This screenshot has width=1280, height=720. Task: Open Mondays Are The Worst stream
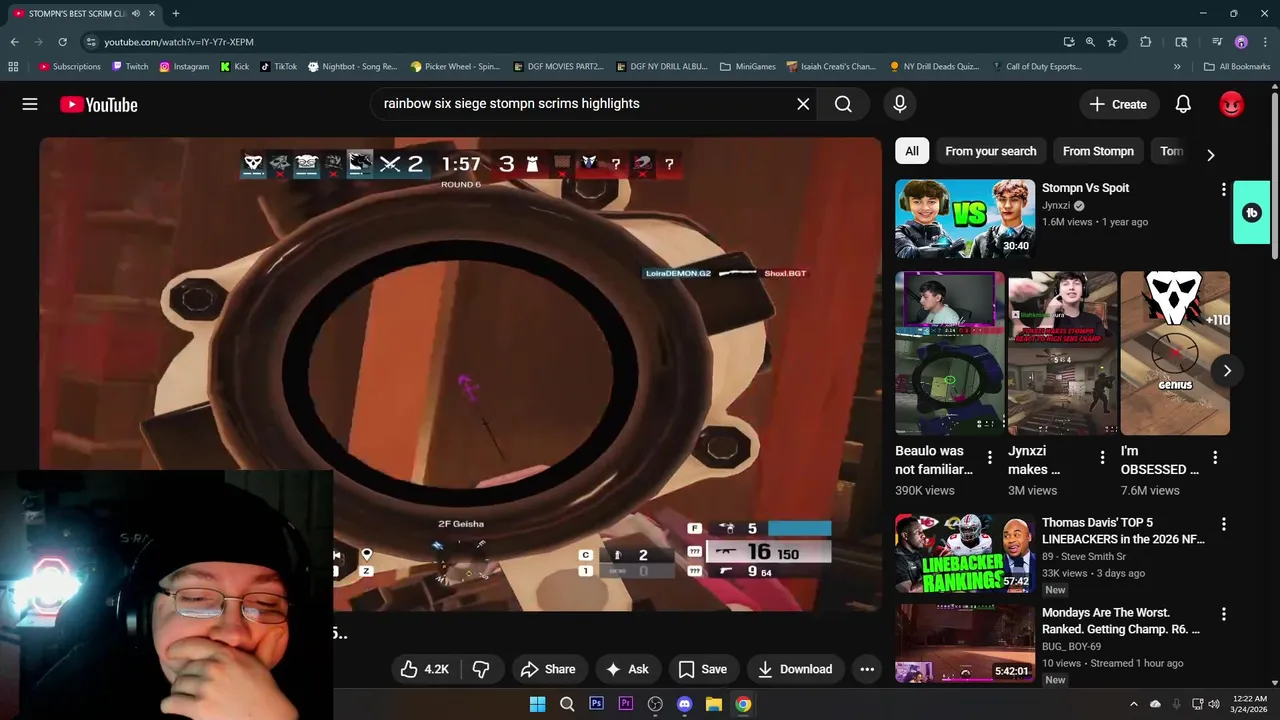(x=965, y=643)
